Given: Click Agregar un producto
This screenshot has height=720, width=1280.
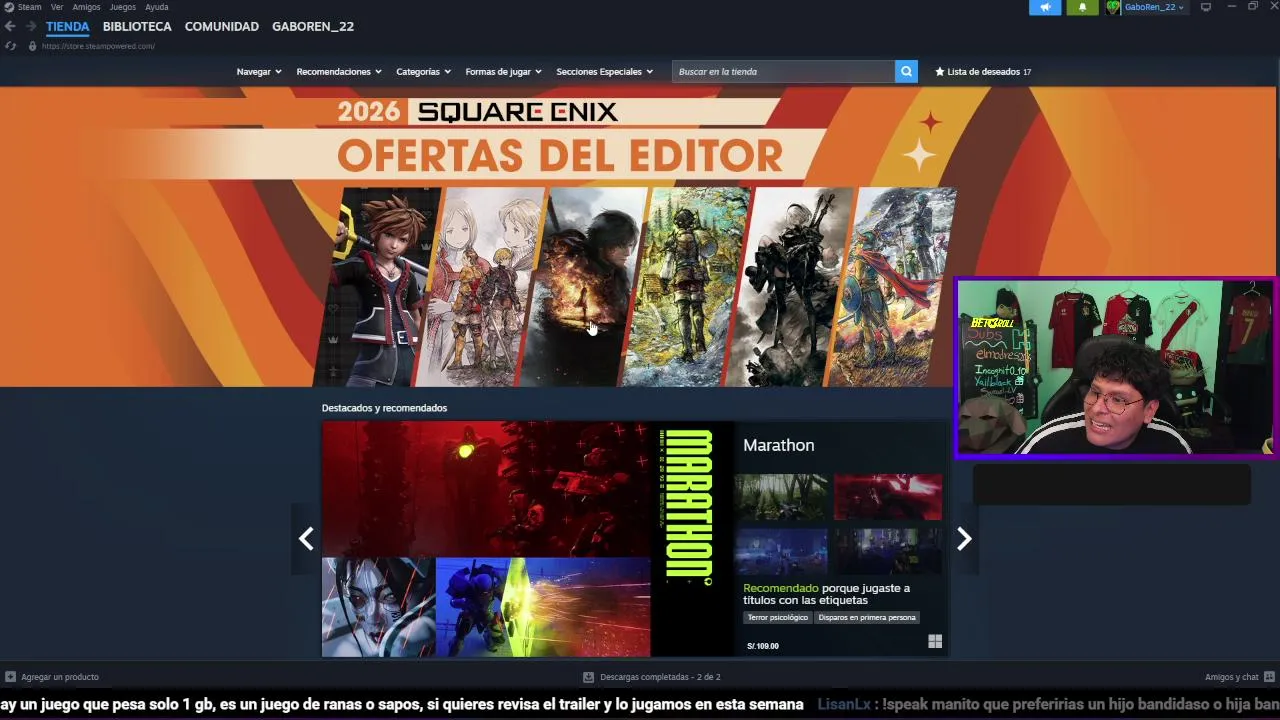Looking at the screenshot, I should coord(60,677).
